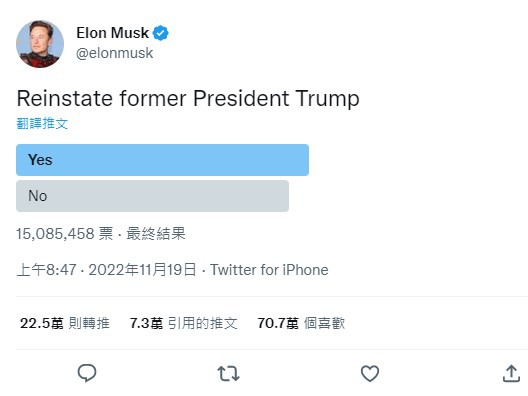
Task: Retweet using the retweet arrows icon
Action: point(228,373)
